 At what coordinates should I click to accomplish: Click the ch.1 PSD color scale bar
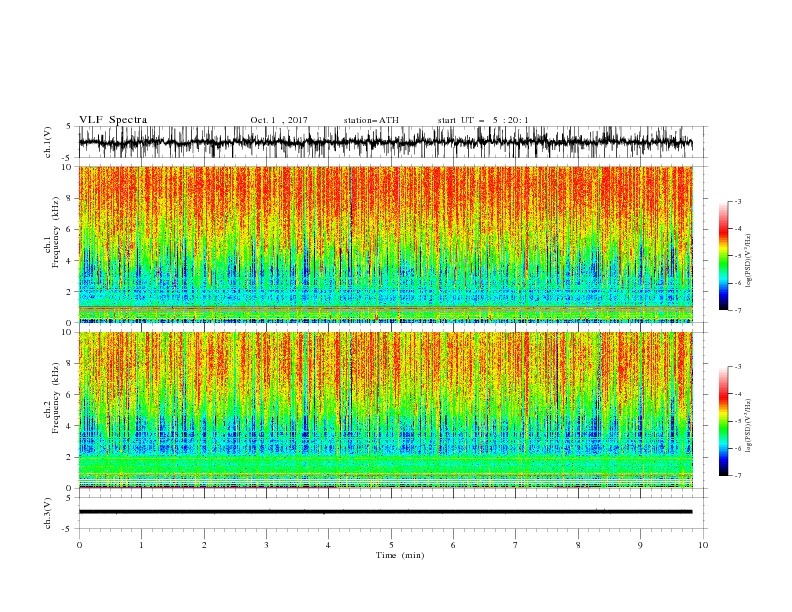[723, 256]
